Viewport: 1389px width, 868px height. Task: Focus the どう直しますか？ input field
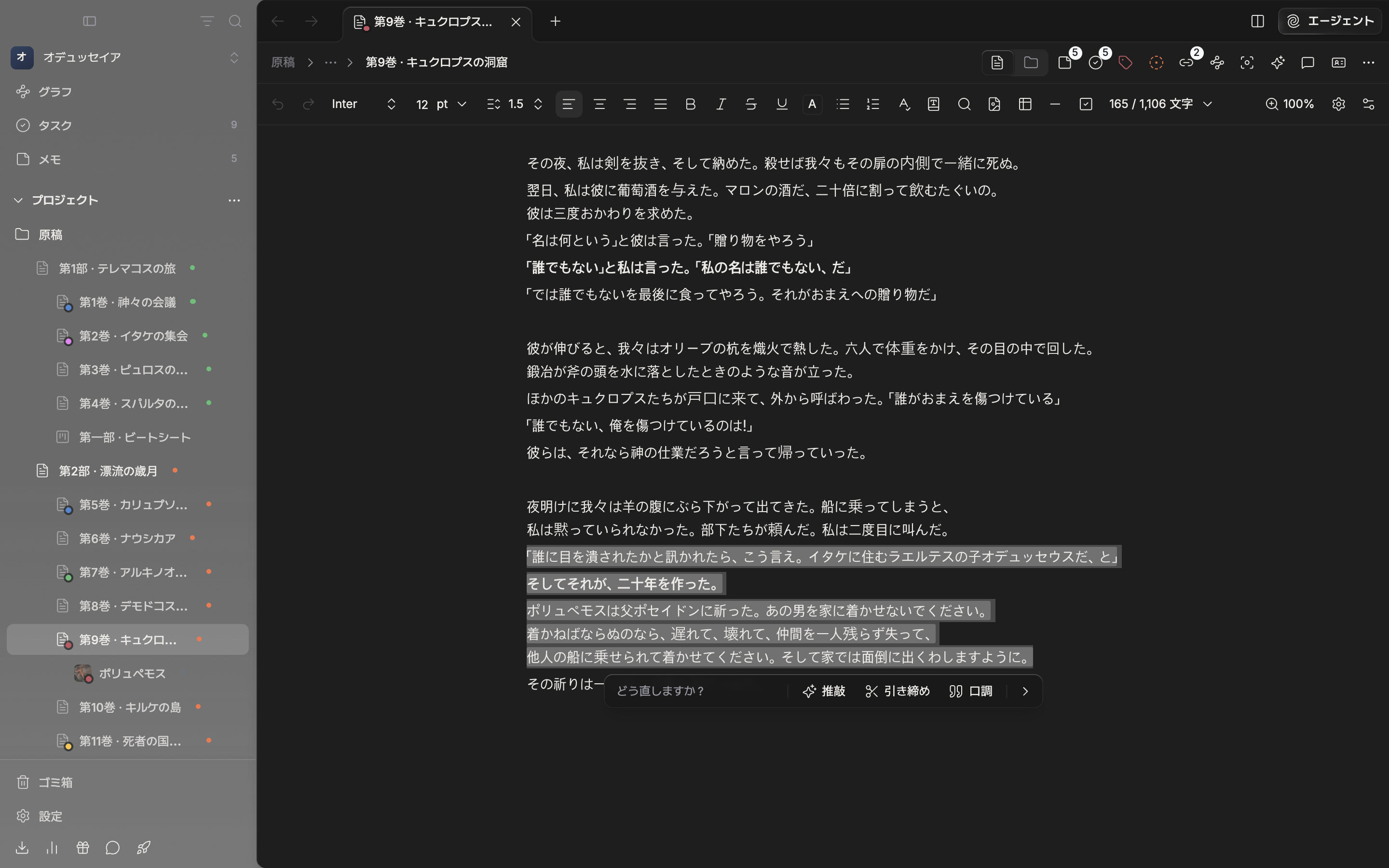tap(698, 691)
